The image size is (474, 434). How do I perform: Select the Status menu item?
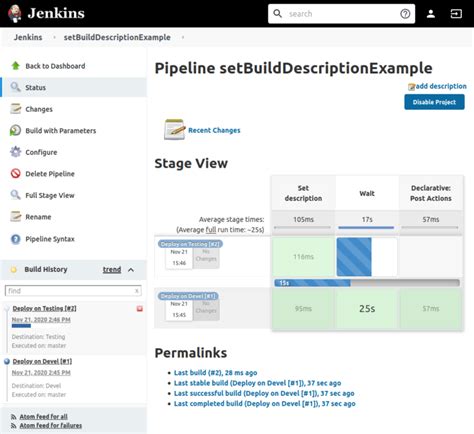click(x=73, y=87)
